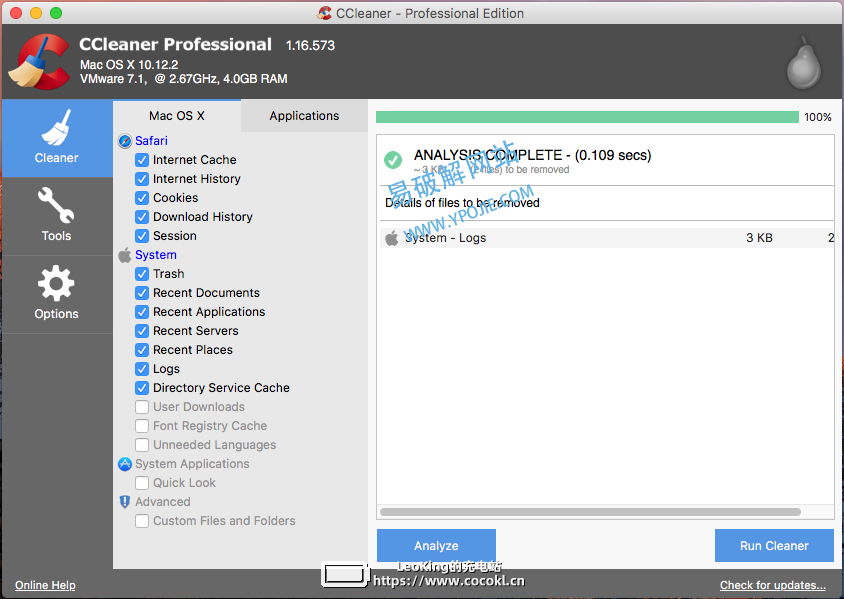The width and height of the screenshot is (844, 599).
Task: Open the Cleaner section in sidebar
Action: [x=57, y=138]
